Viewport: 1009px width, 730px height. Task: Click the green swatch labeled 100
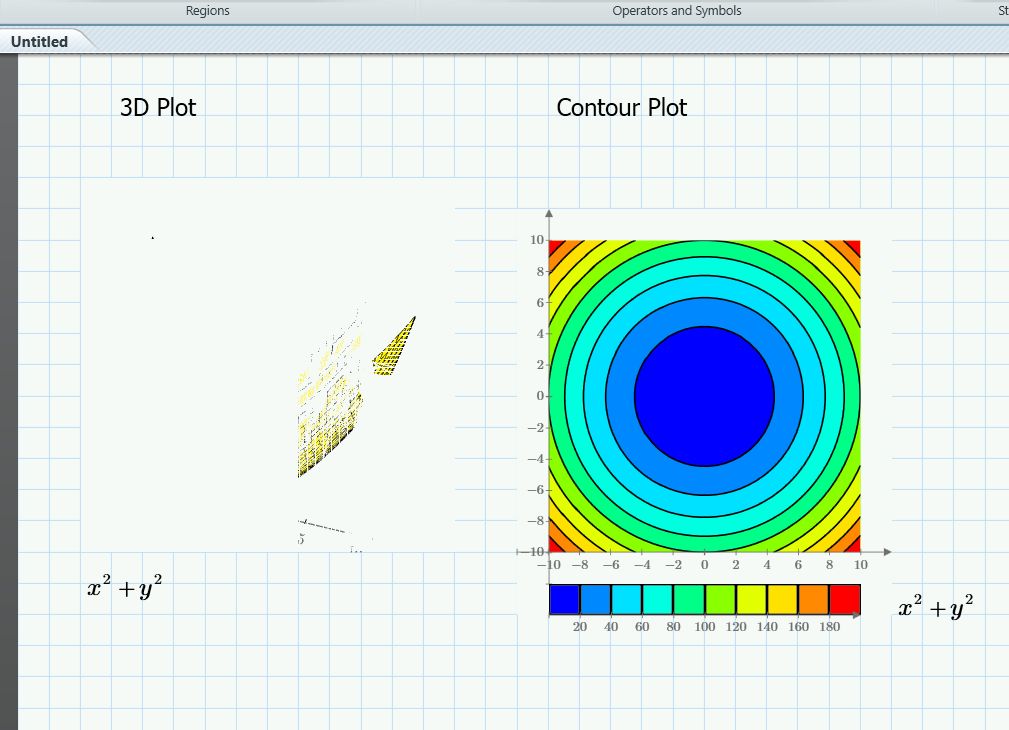point(690,597)
